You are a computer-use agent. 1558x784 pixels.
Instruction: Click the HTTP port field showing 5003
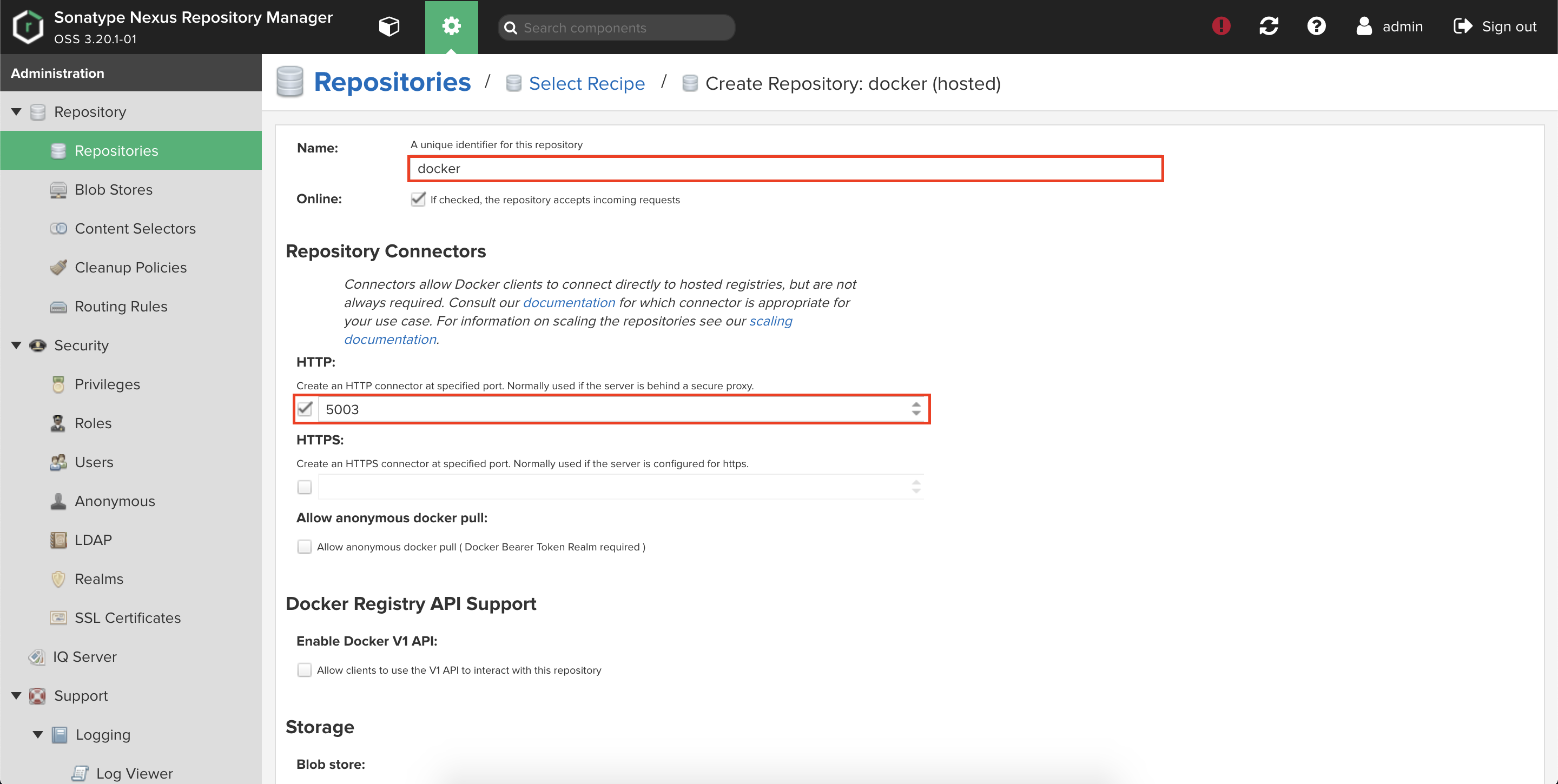613,409
